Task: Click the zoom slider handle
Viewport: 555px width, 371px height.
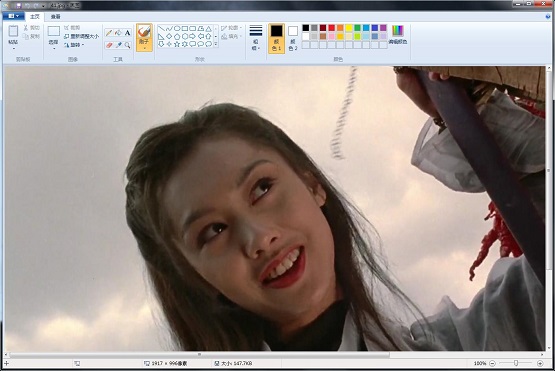Action: pyautogui.click(x=516, y=363)
